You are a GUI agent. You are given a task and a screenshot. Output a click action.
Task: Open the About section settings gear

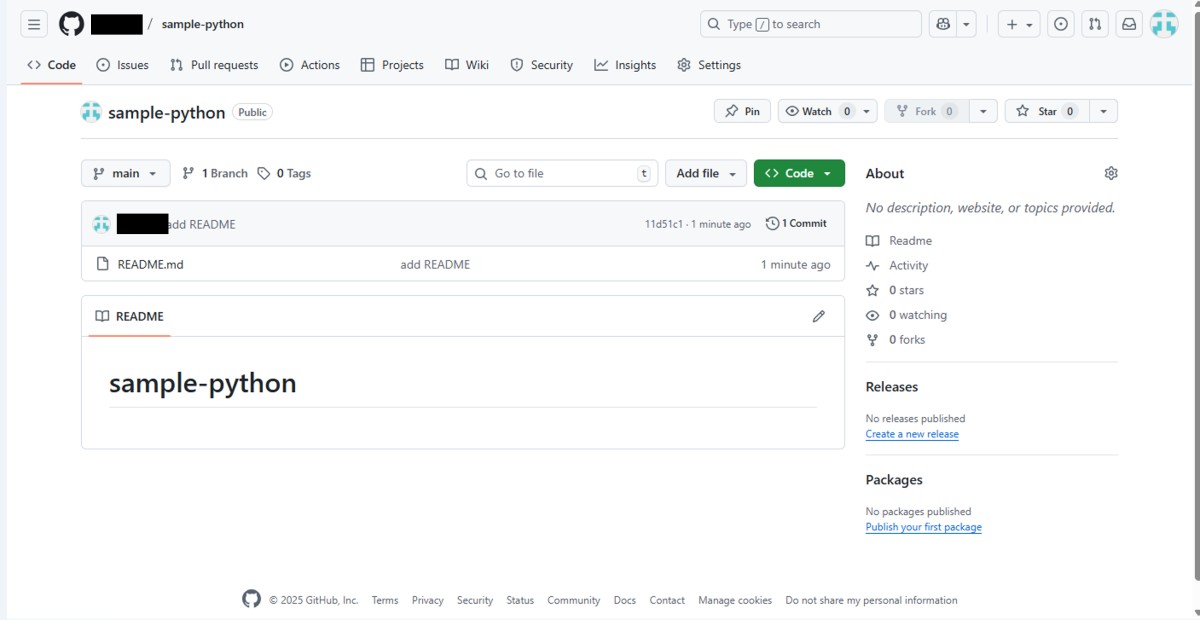tap(1110, 172)
